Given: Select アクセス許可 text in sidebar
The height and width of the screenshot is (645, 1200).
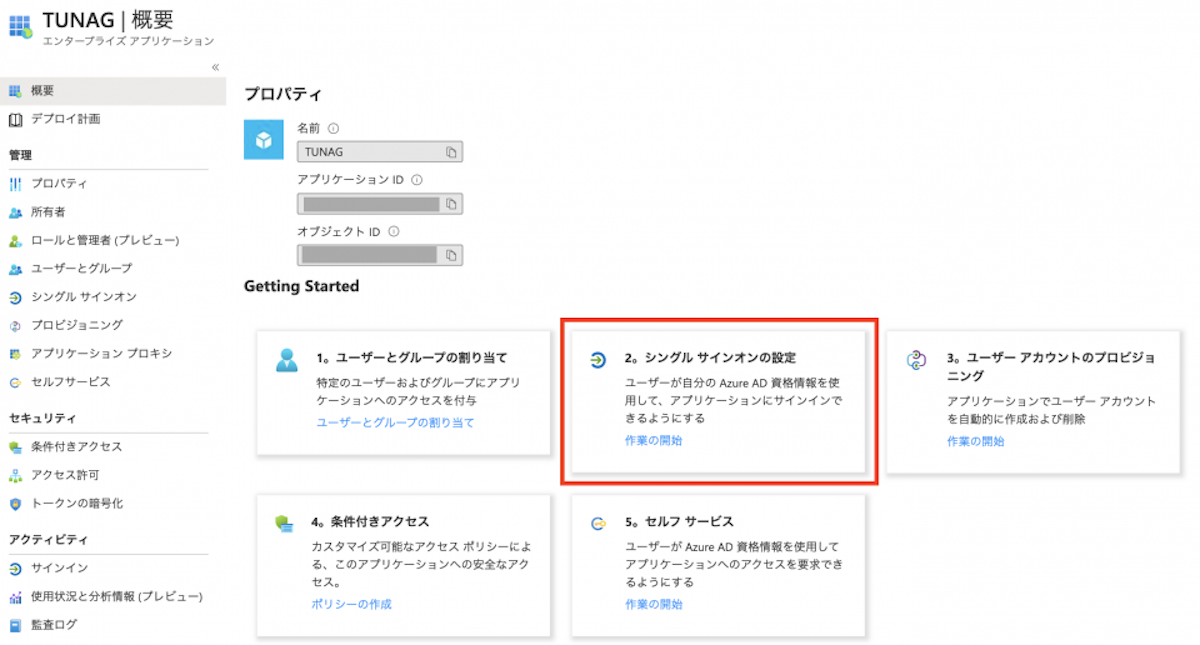Looking at the screenshot, I should [x=65, y=474].
